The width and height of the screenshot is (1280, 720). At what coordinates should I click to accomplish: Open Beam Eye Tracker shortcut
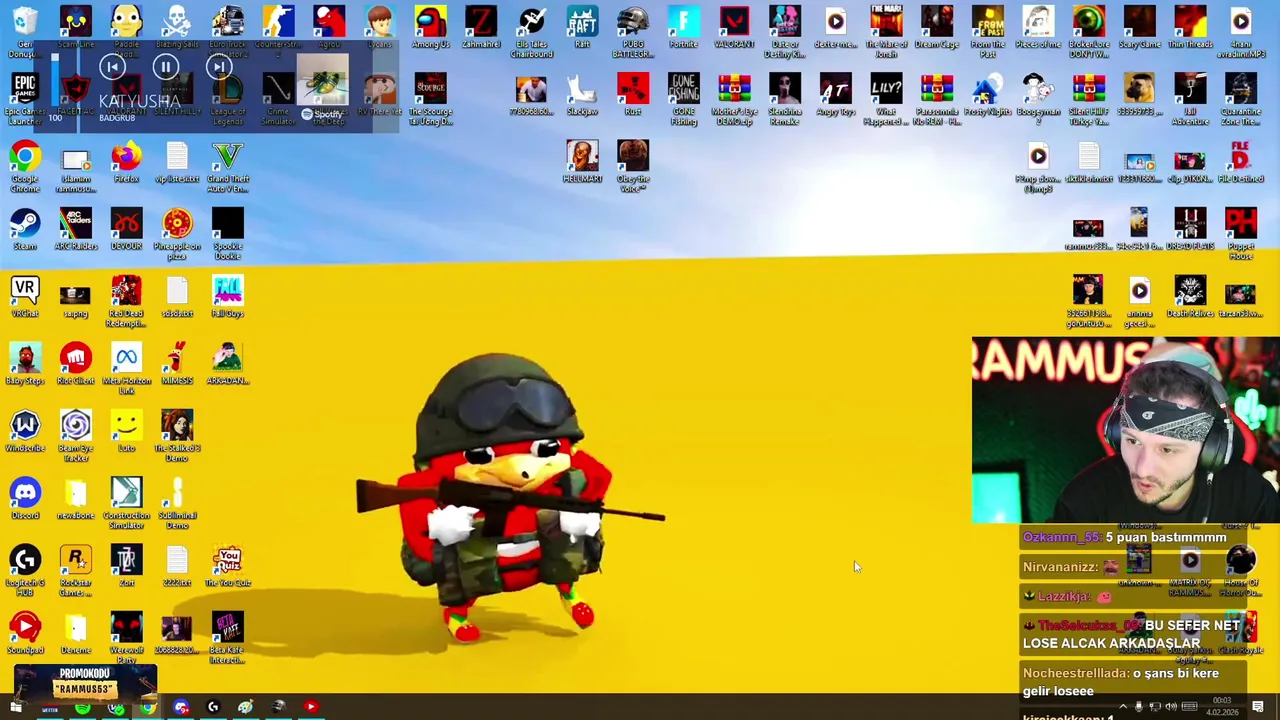coord(76,436)
